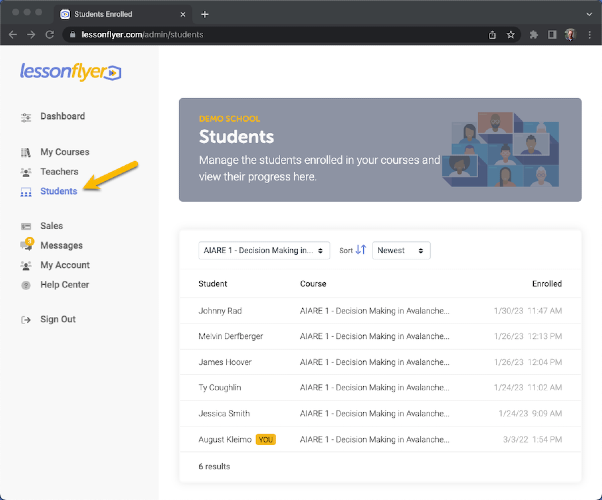Close the Students Enrolled tab
The image size is (602, 500).
coord(183,14)
